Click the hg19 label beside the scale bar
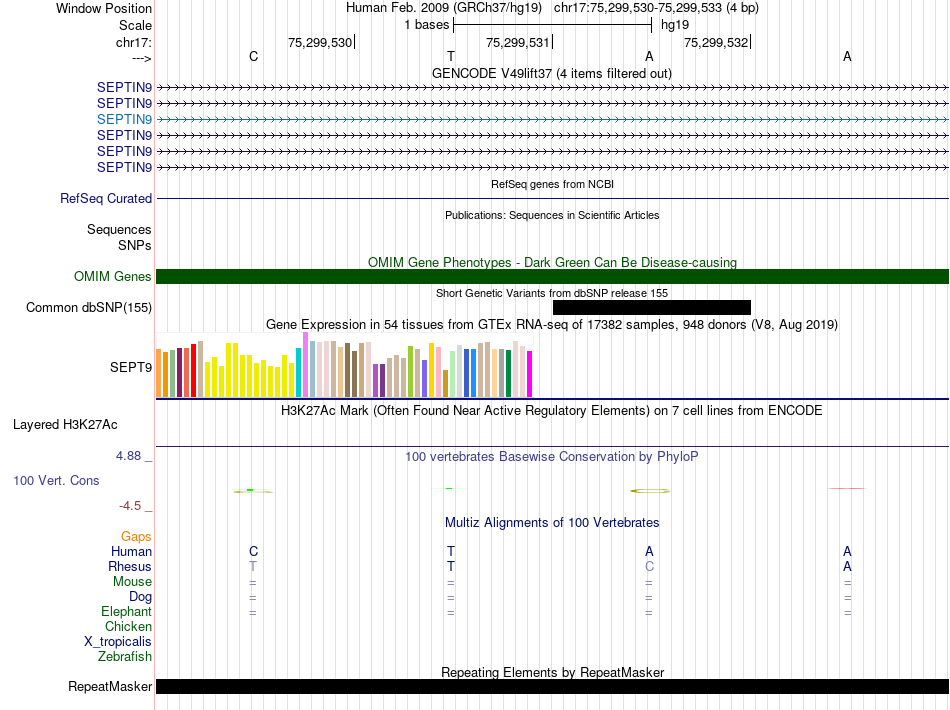Viewport: 950px width, 710px height. point(675,25)
